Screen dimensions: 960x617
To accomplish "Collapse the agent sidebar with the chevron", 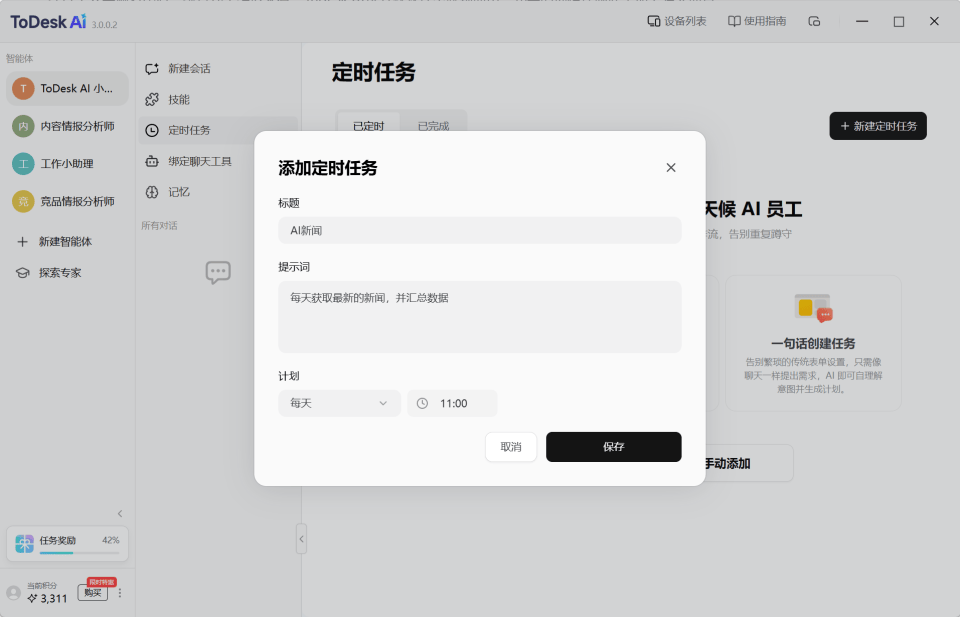I will tap(120, 514).
